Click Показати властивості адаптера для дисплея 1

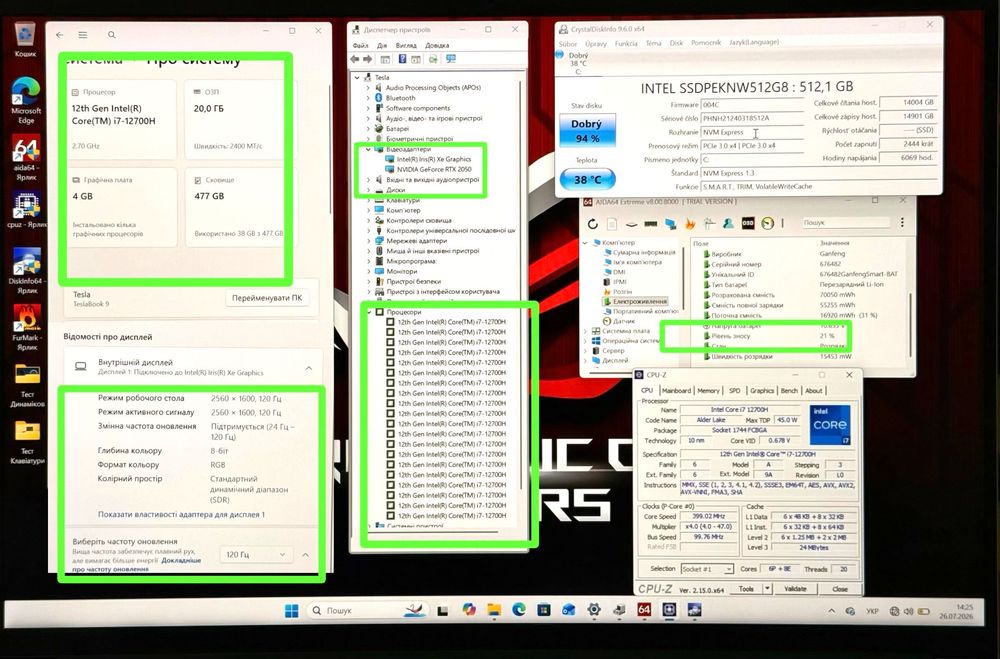tap(181, 514)
